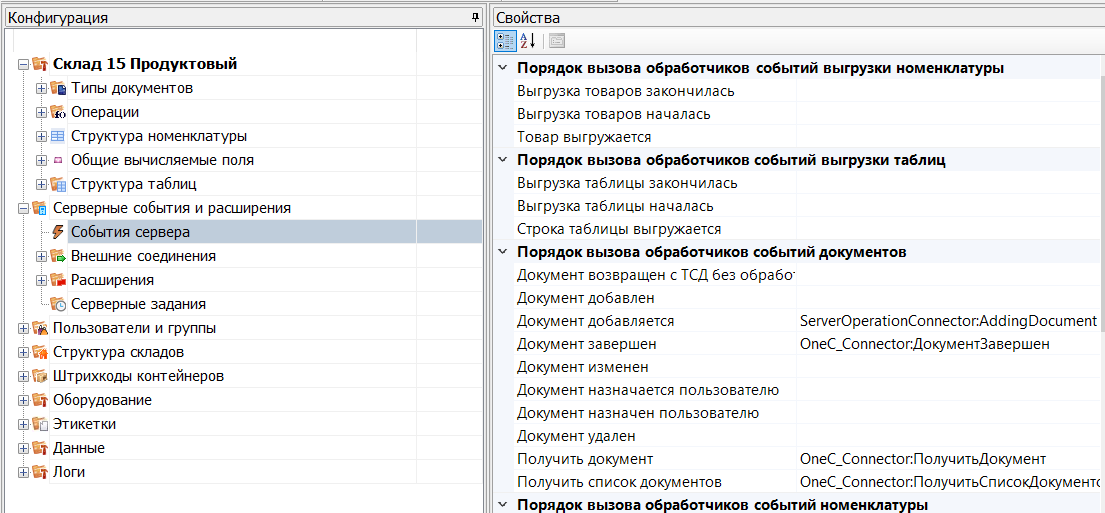Expand the Структура складов node
The image size is (1105, 513).
(x=23, y=352)
